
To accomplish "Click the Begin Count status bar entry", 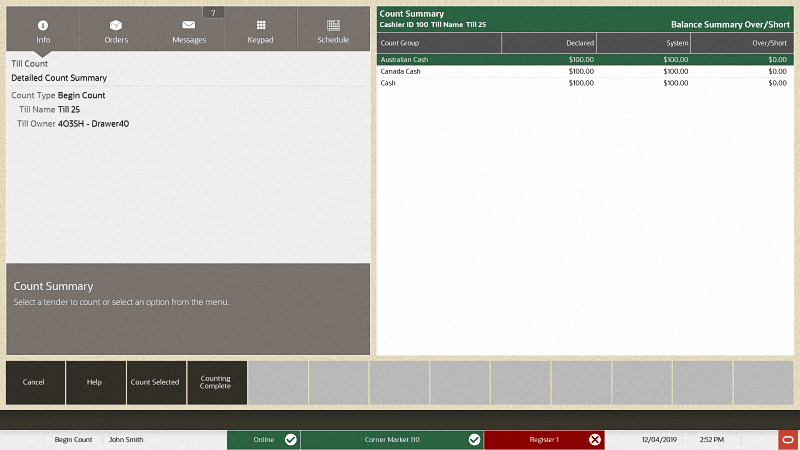I will tap(73, 439).
